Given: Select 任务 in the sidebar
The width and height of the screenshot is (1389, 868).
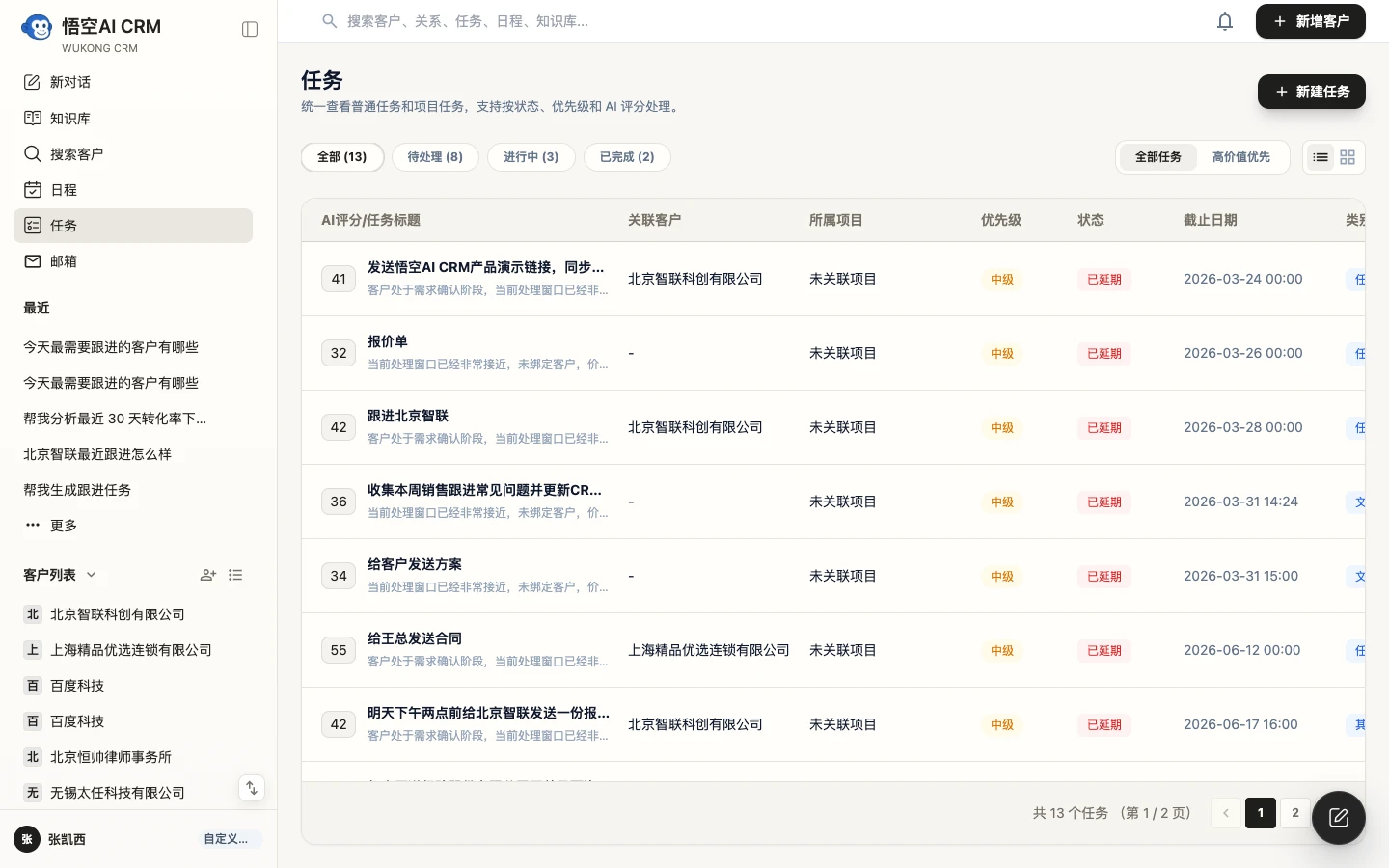Looking at the screenshot, I should point(133,225).
